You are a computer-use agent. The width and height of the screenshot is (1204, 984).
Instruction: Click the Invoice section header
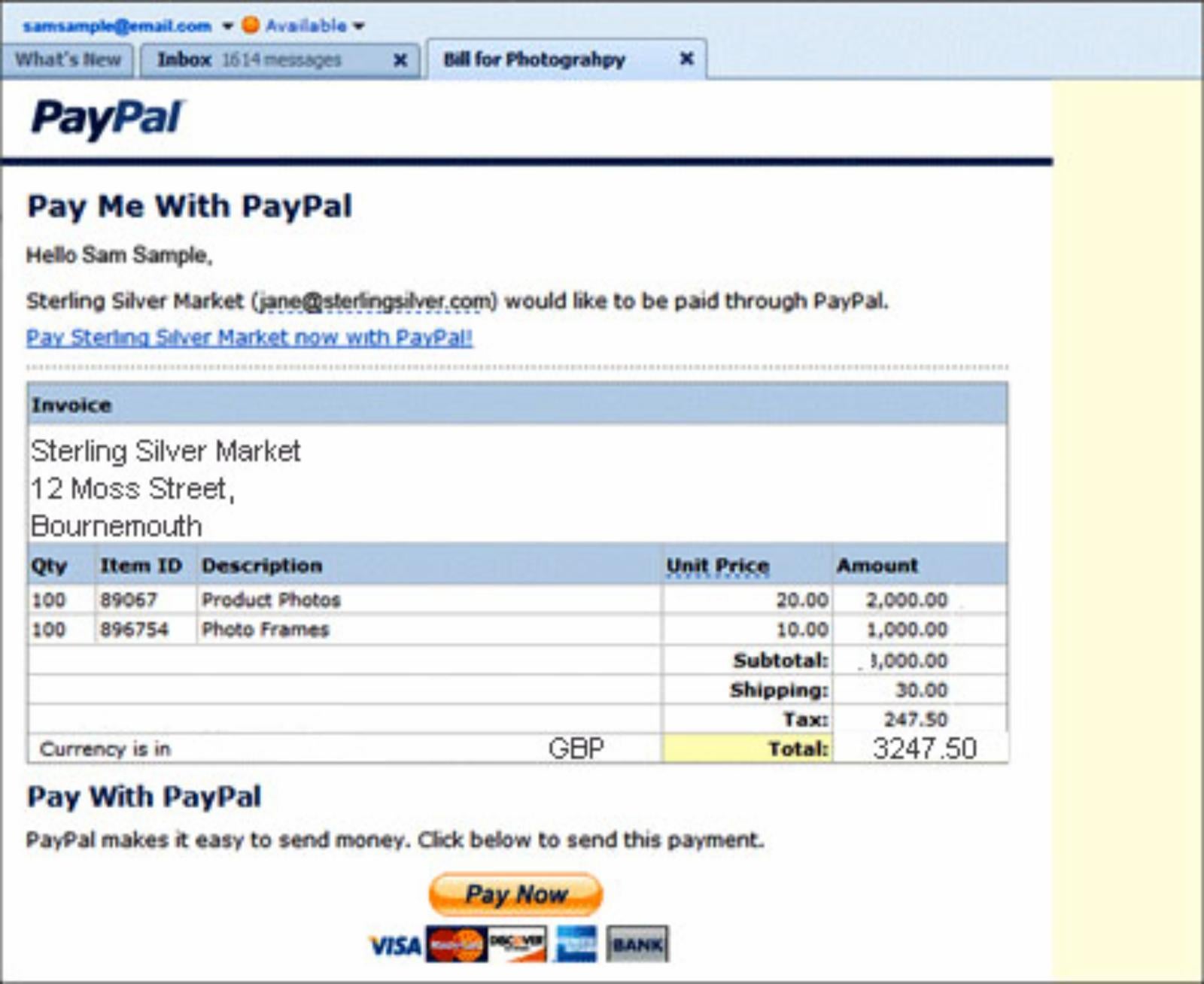(517, 405)
